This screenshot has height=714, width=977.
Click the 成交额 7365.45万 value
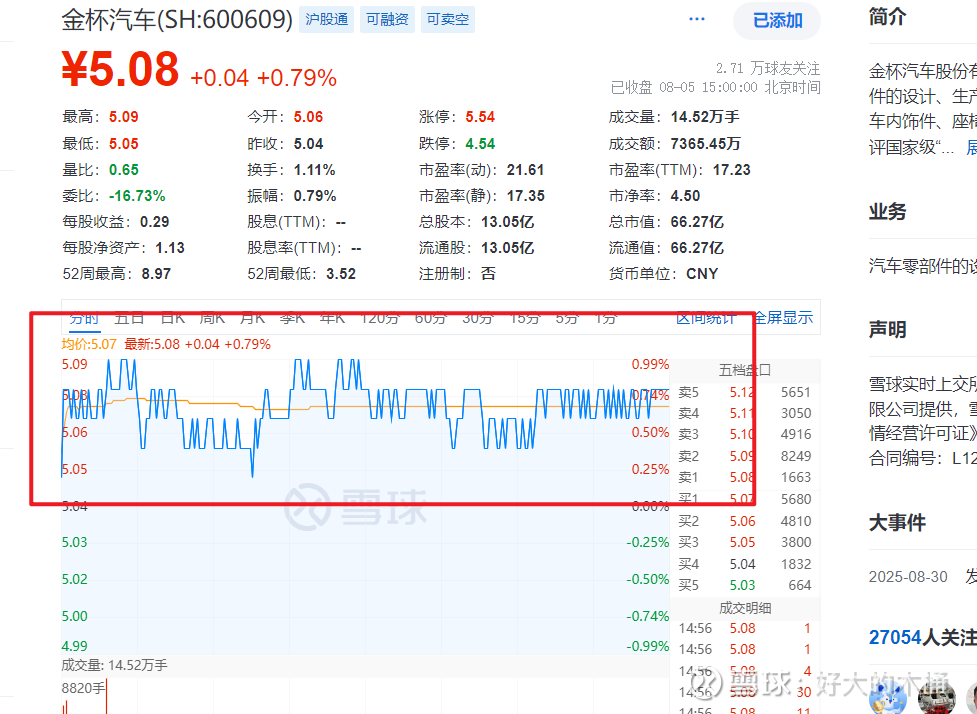click(x=705, y=144)
